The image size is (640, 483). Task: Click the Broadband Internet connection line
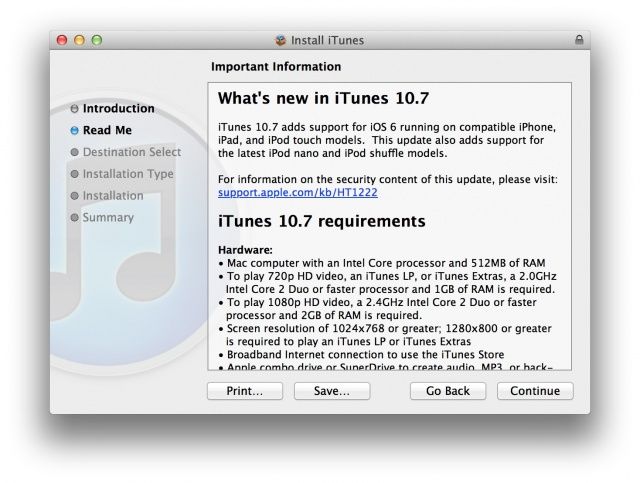tap(362, 354)
